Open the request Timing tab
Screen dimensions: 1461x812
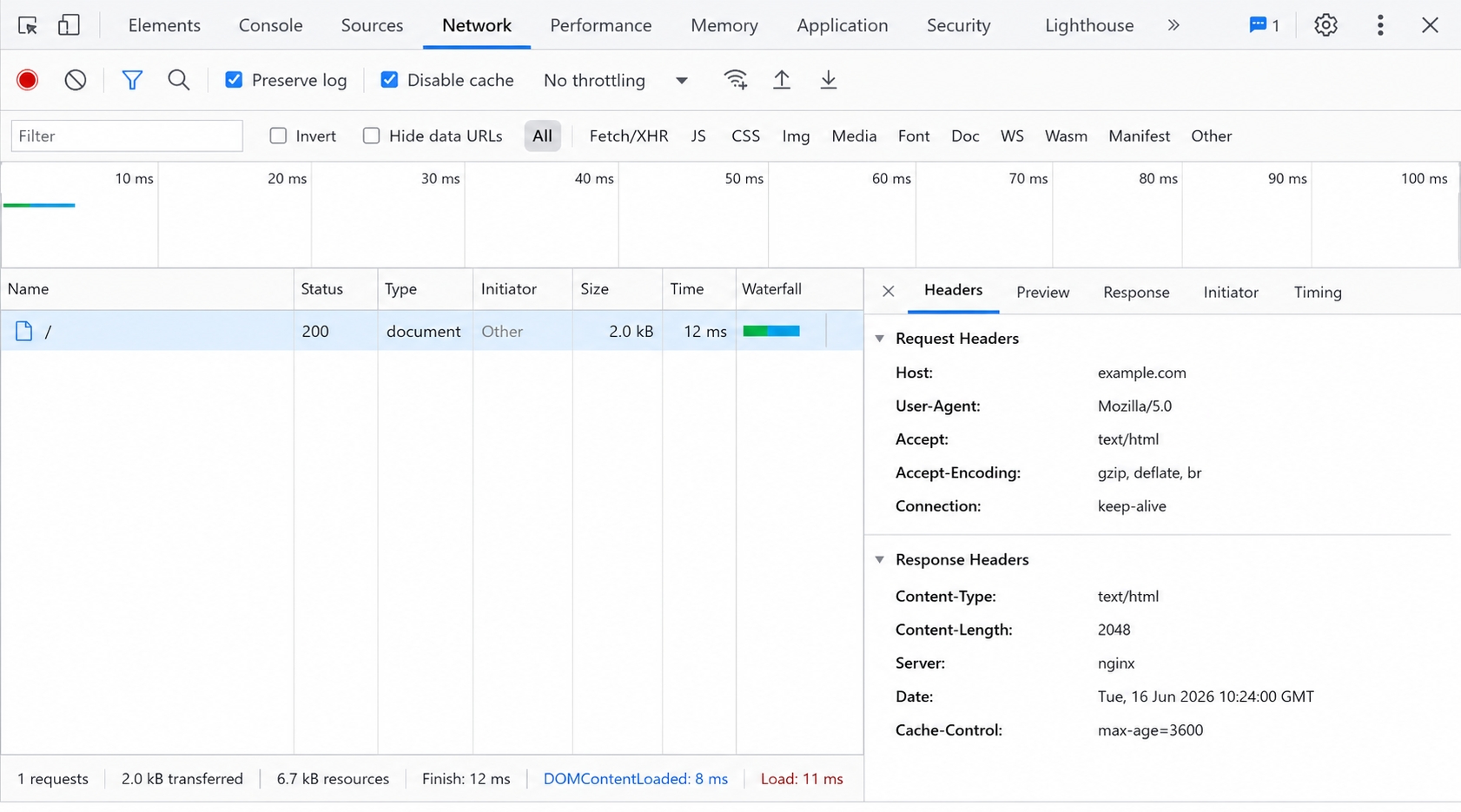(1318, 292)
